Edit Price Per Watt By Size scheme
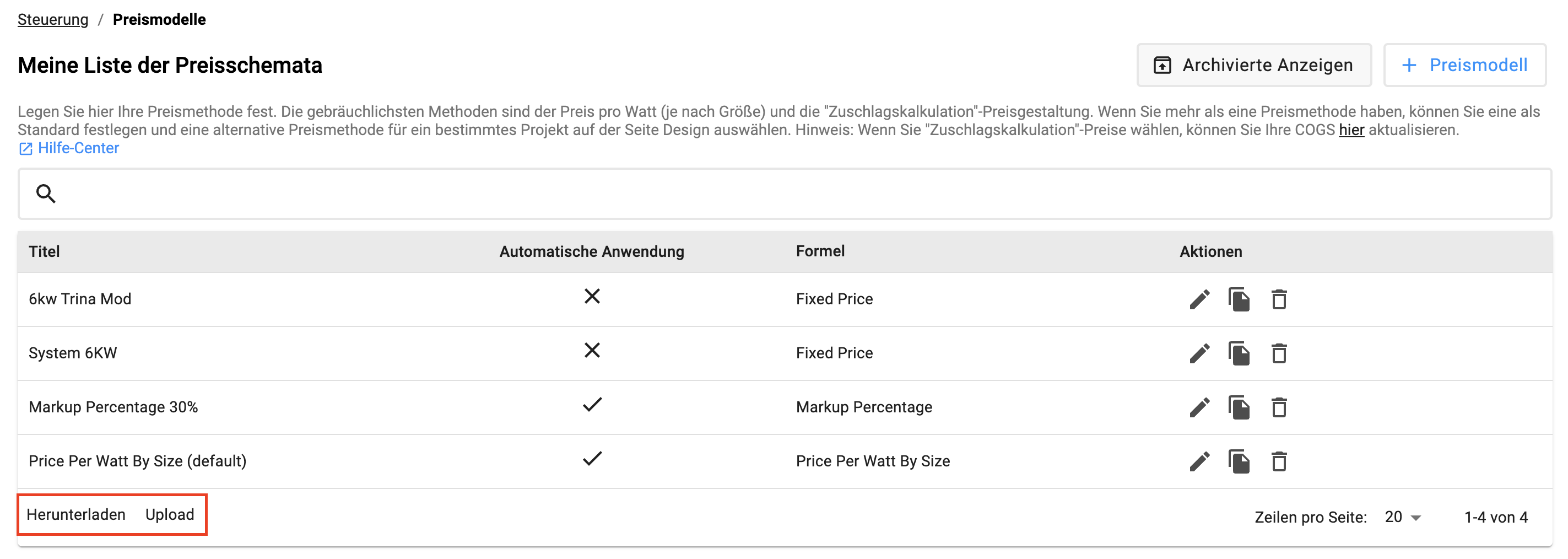 (x=1199, y=461)
